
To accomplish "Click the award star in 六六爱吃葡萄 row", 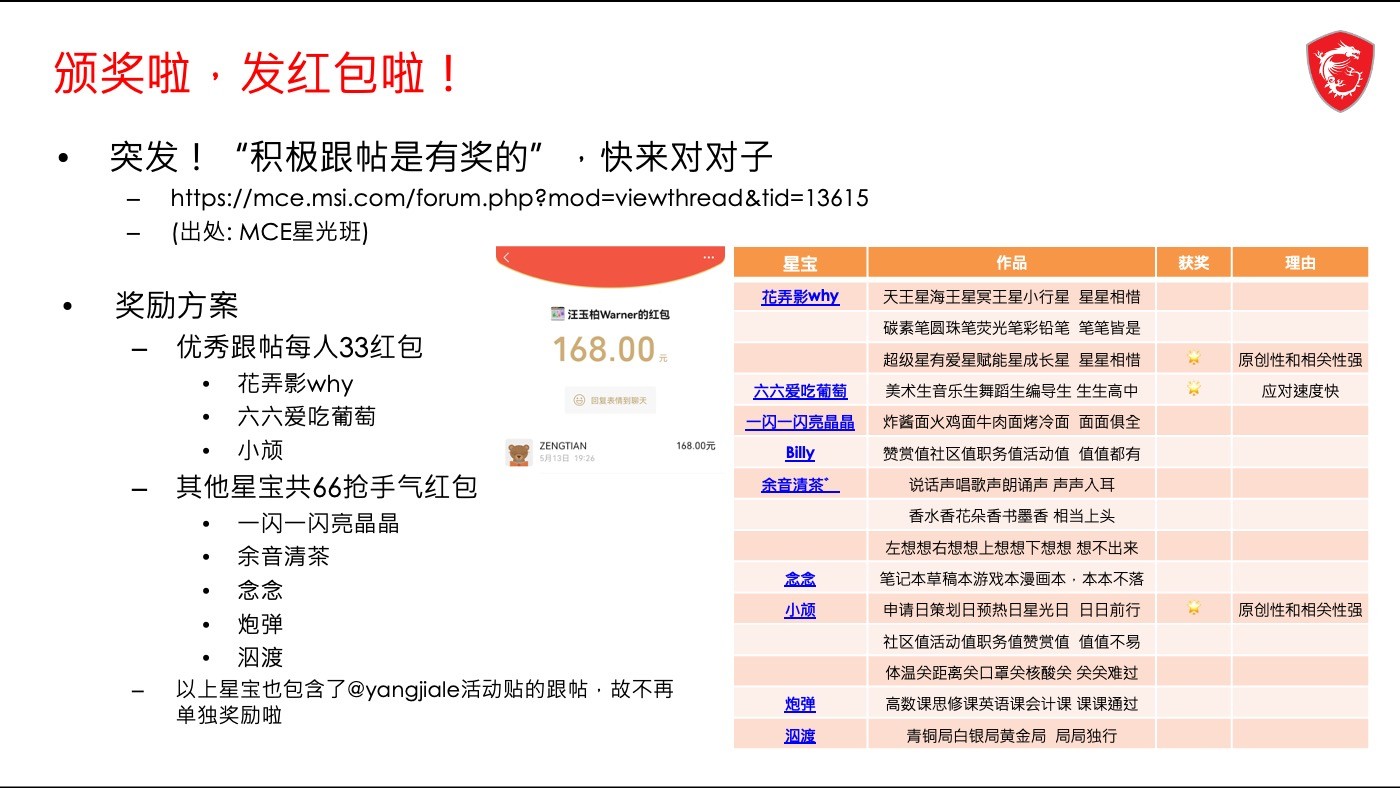I will click(x=1193, y=390).
